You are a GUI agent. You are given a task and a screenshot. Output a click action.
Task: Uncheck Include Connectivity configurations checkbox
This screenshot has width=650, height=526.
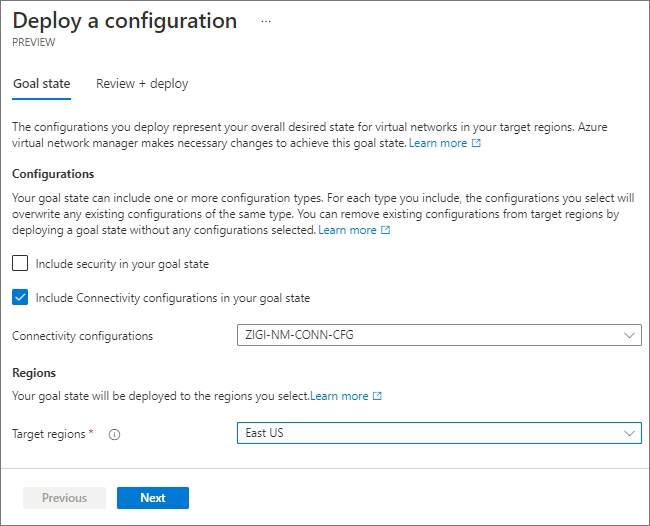(x=20, y=297)
